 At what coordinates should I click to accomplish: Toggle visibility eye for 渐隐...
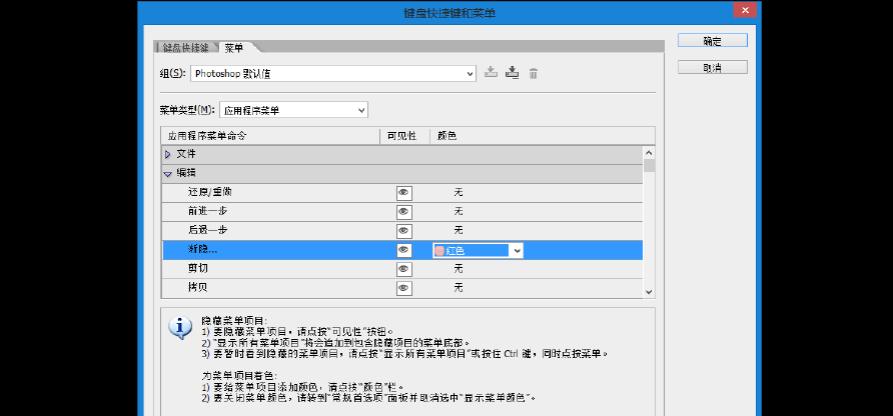point(404,250)
